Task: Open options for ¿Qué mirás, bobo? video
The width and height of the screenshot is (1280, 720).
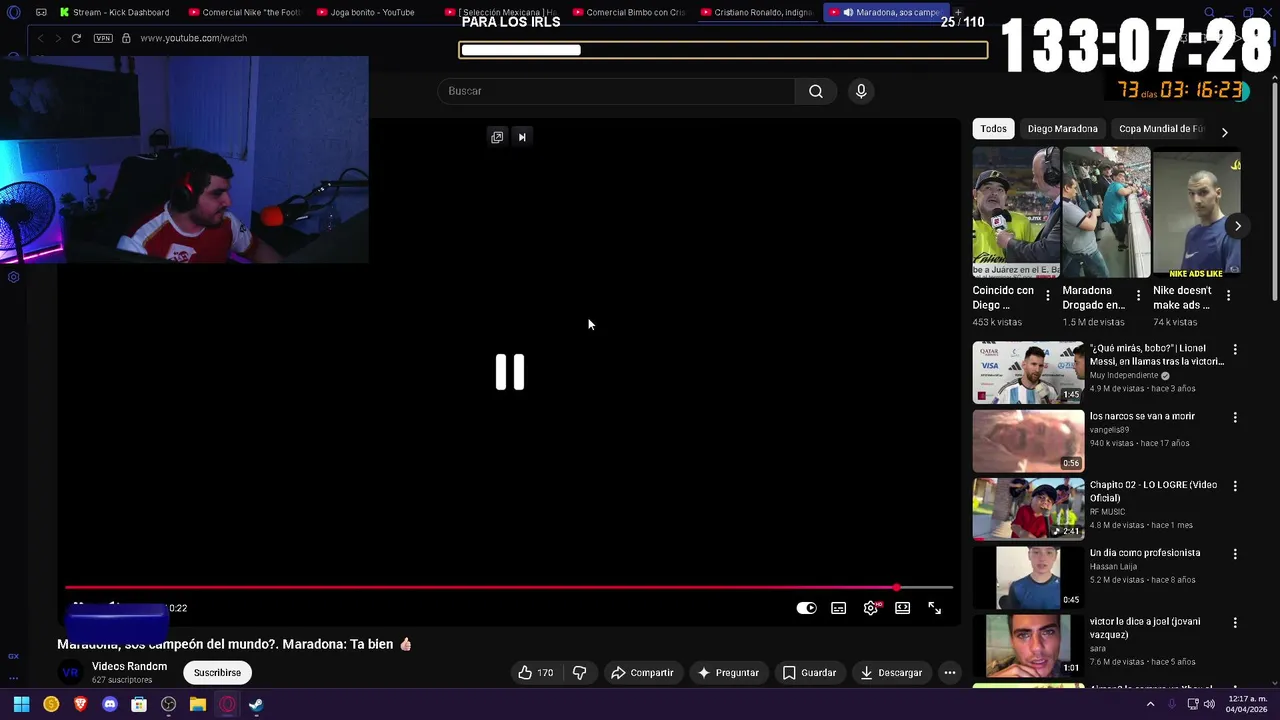Action: pos(1235,350)
